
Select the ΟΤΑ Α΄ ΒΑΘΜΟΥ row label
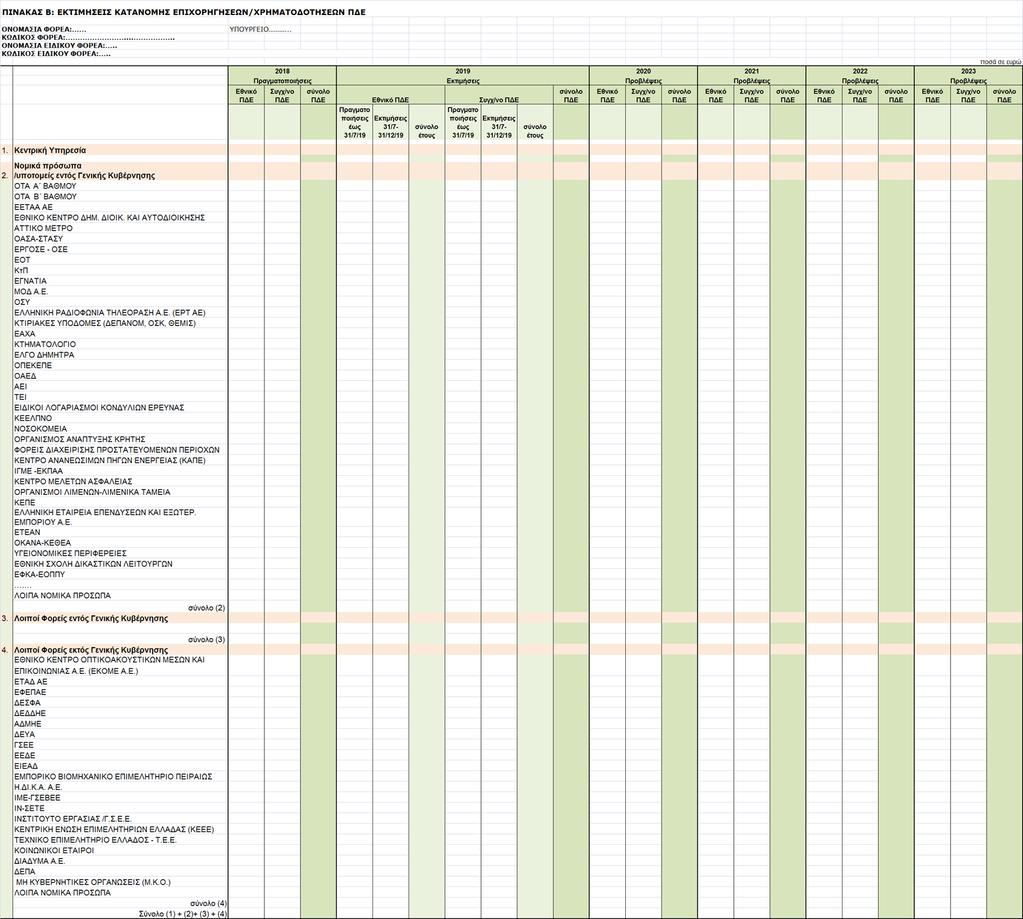(x=46, y=186)
